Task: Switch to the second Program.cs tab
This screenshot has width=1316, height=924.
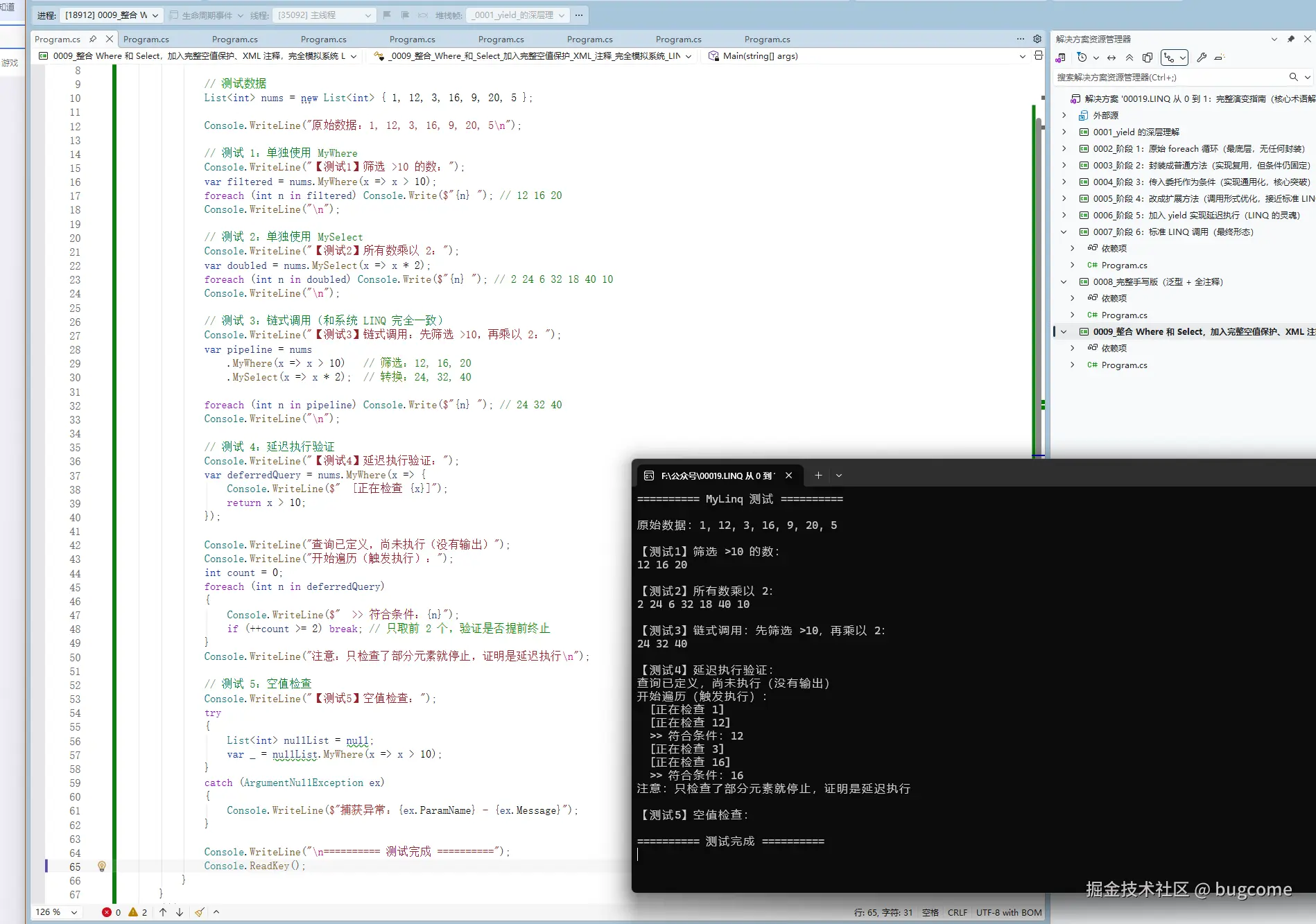Action: click(x=146, y=40)
